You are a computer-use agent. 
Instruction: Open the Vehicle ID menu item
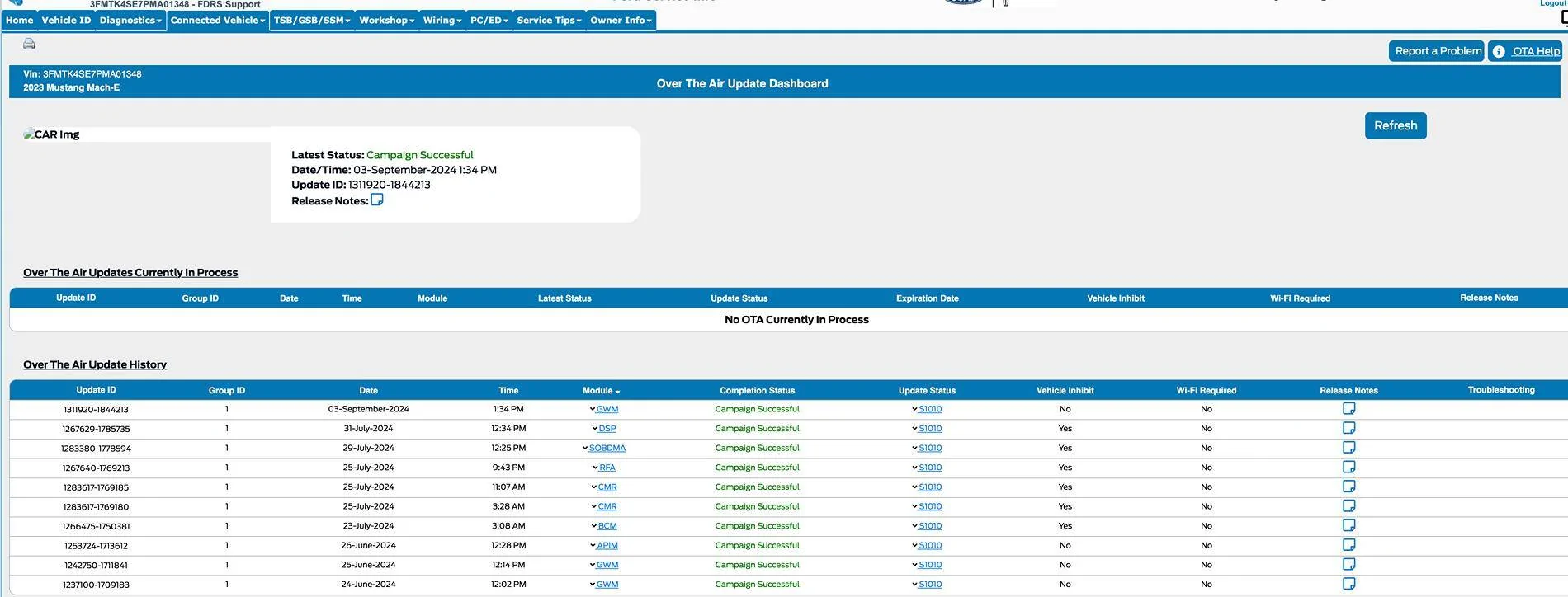[66, 20]
